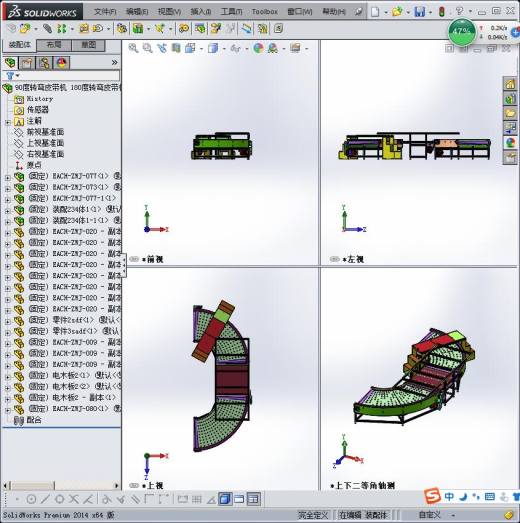Open the 插入(I) menu
Viewport: 520px width, 523px height.
point(200,12)
